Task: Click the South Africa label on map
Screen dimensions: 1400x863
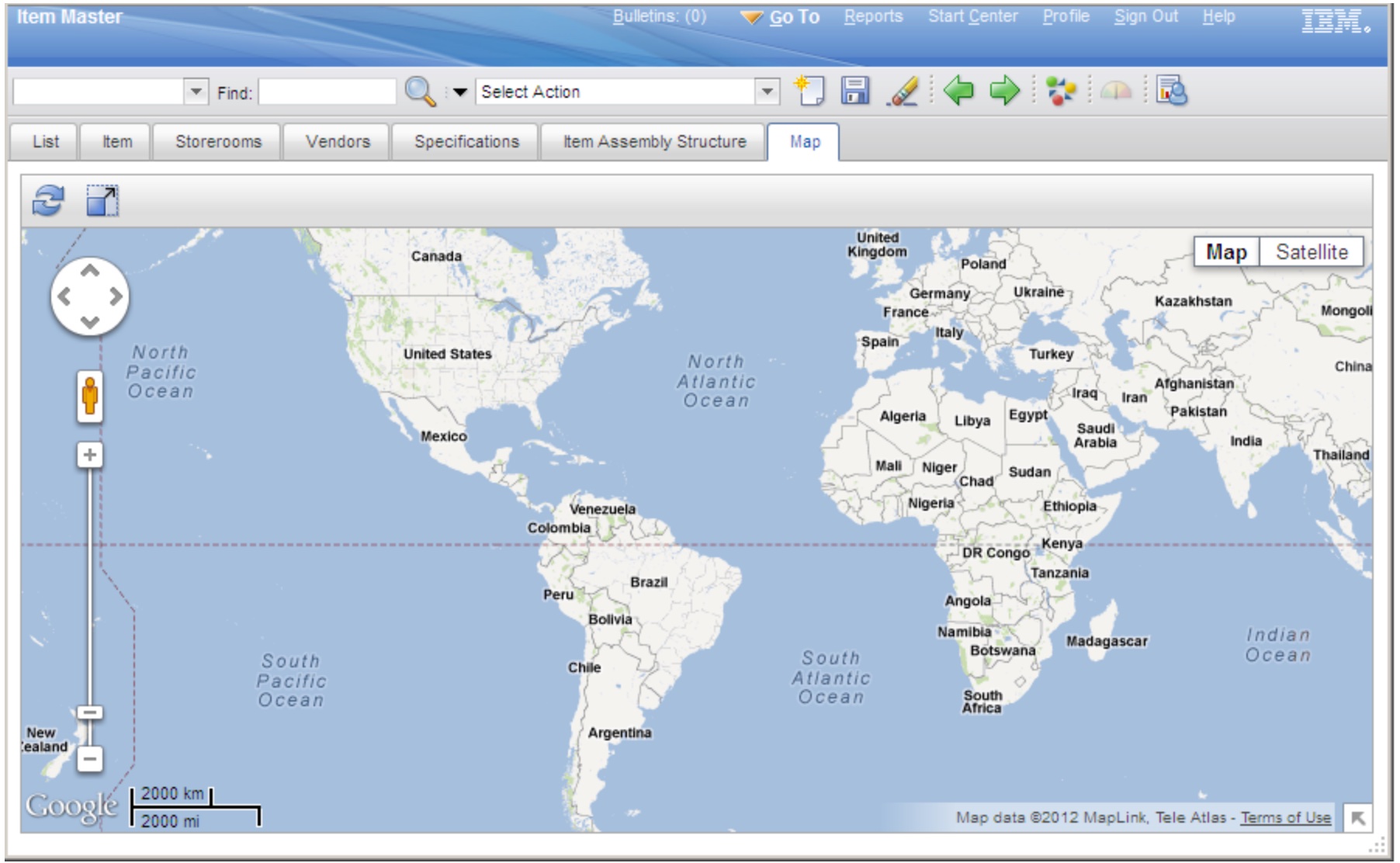Action: (982, 702)
